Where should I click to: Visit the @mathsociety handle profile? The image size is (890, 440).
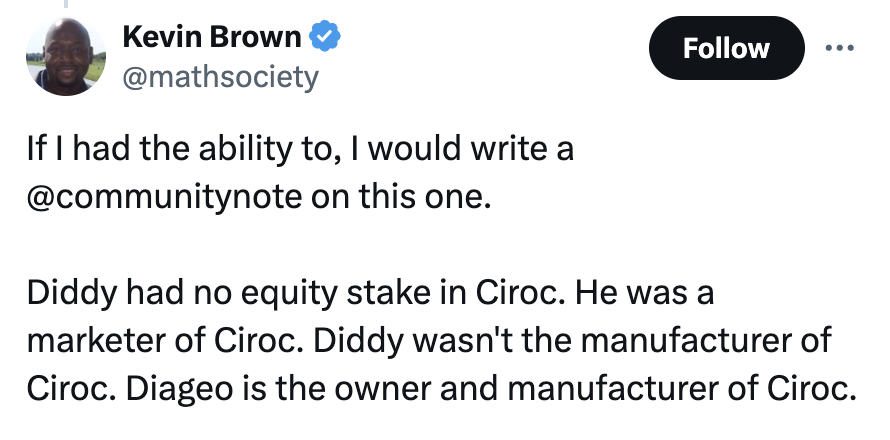tap(220, 77)
